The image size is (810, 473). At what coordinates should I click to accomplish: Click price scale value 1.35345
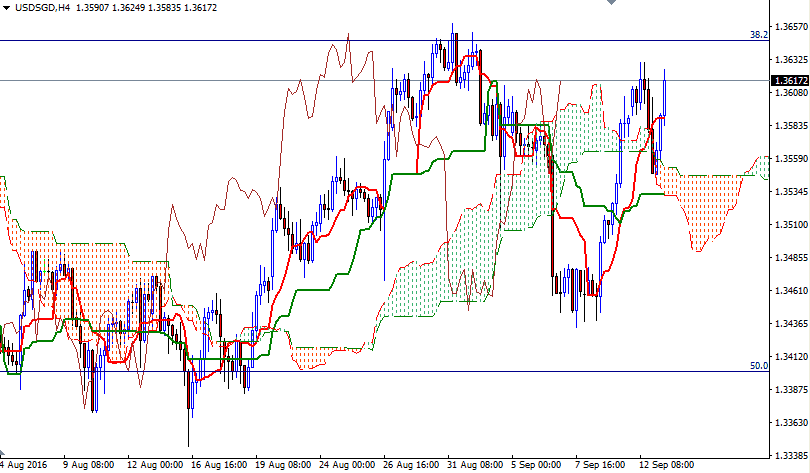click(x=791, y=192)
